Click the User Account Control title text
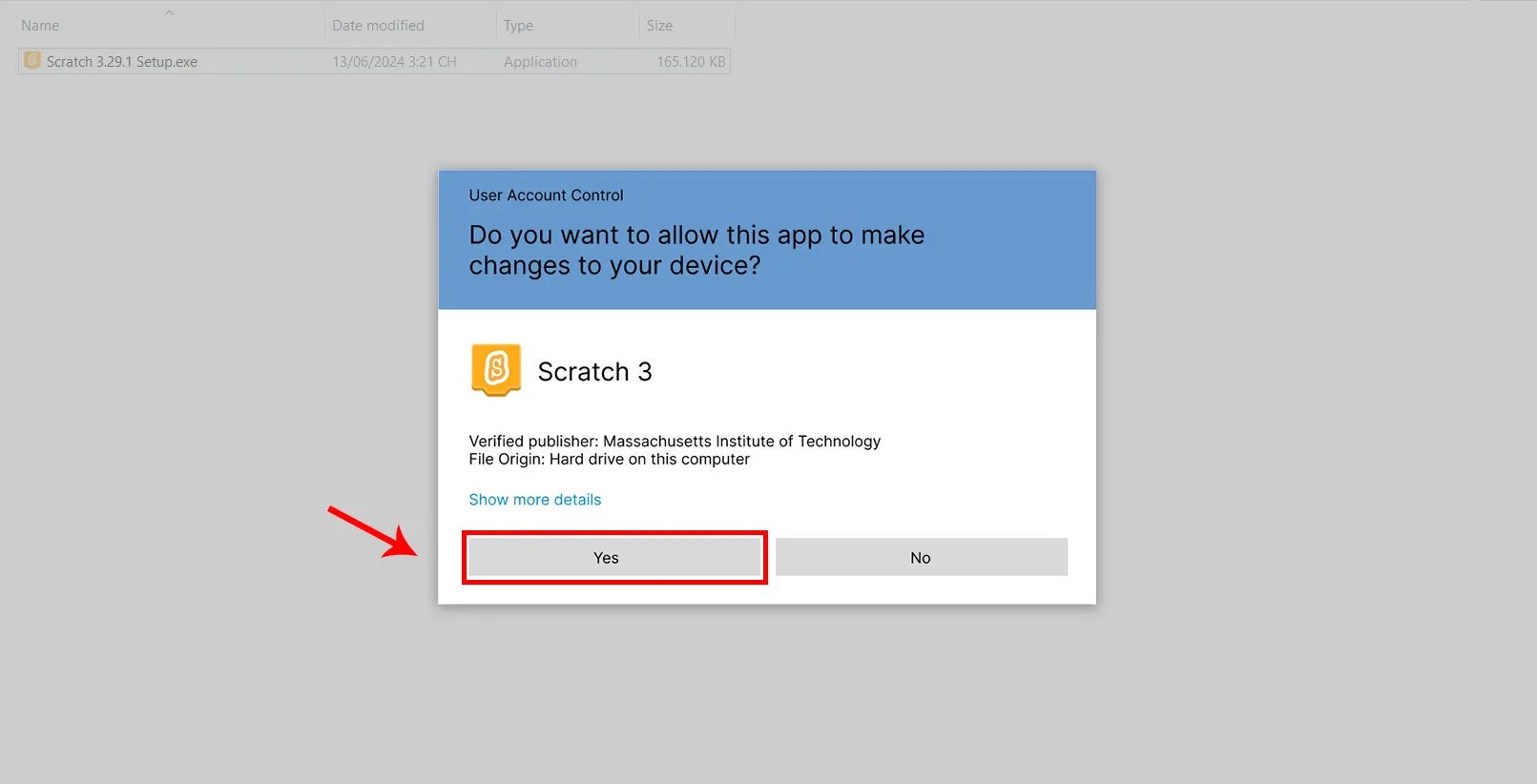Screen dimensions: 1537x784 [x=546, y=196]
